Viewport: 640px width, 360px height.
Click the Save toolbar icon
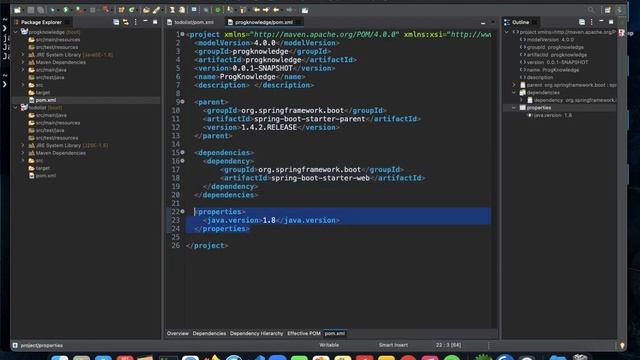coord(31,10)
